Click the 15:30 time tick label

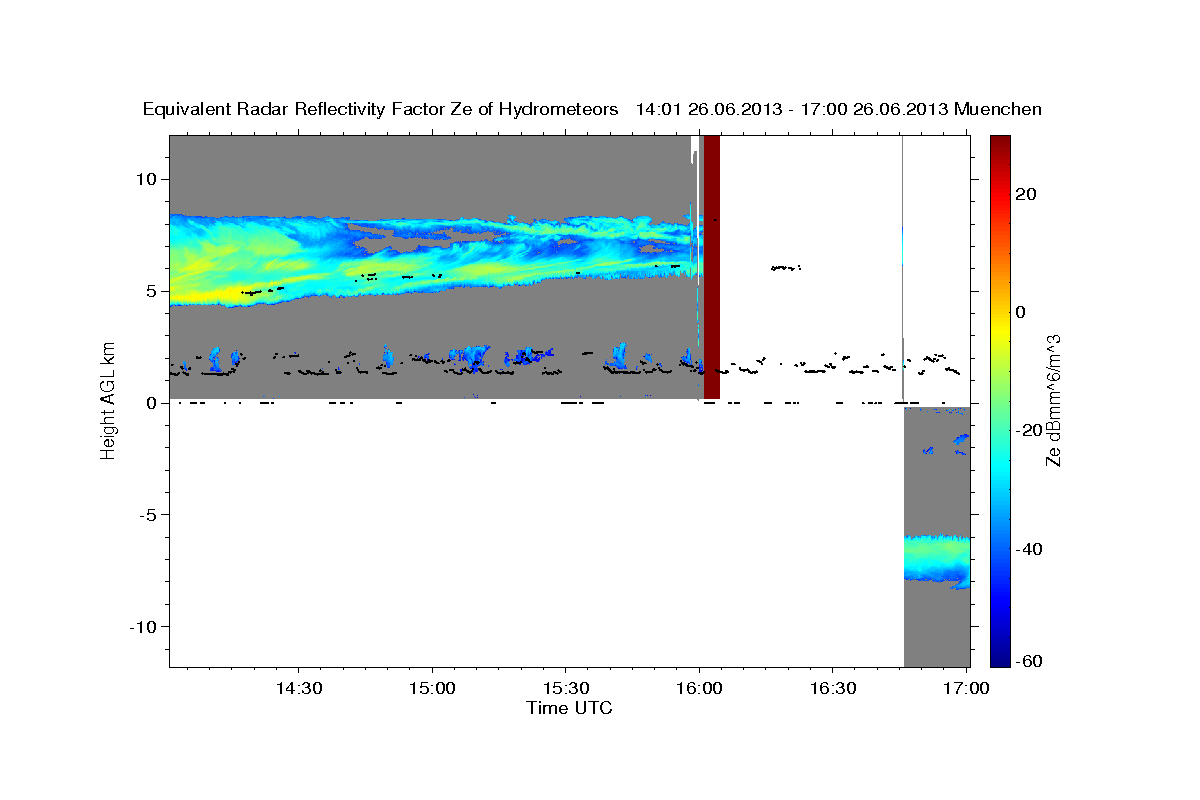(565, 689)
